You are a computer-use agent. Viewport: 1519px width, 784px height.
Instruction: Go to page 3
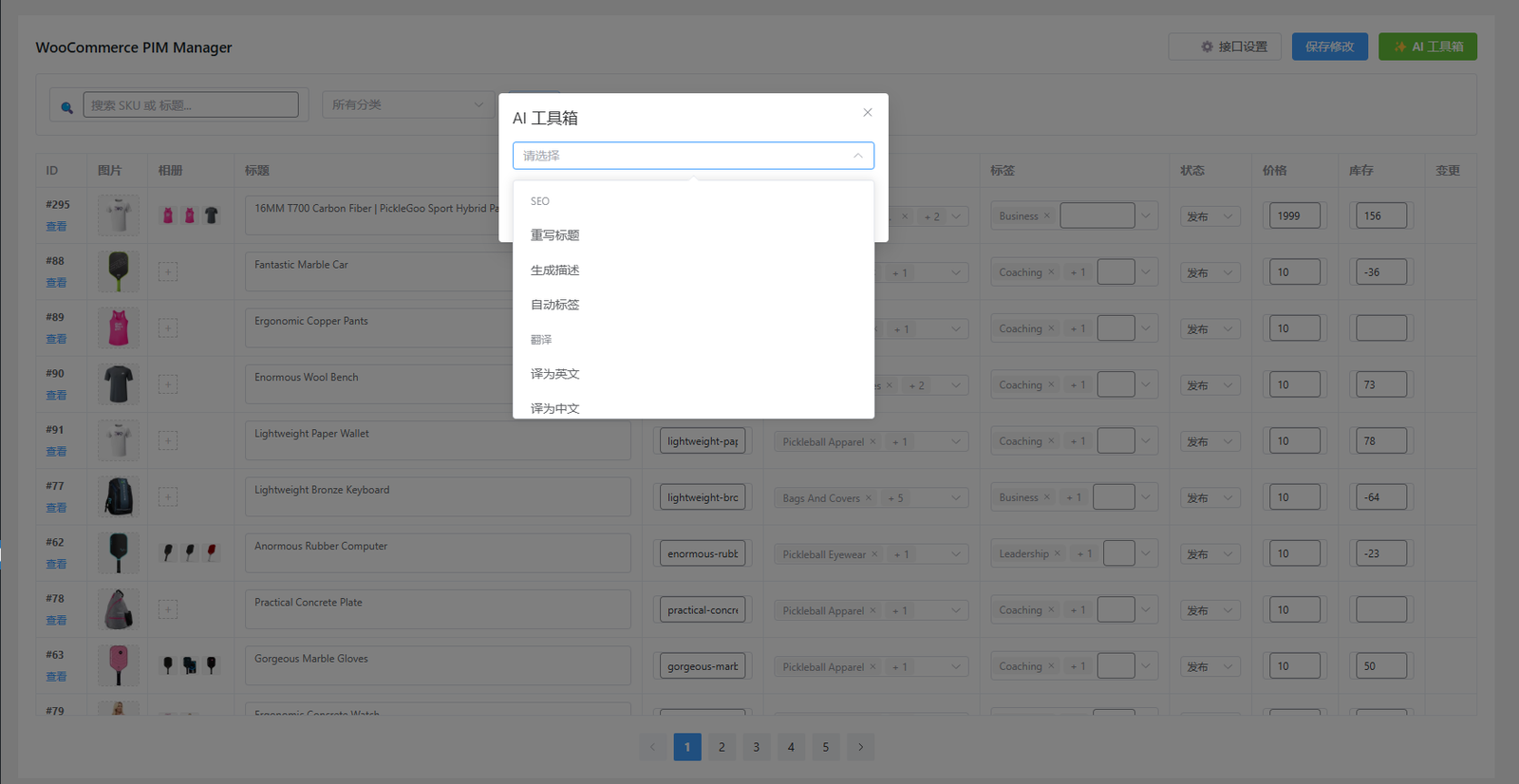[x=756, y=747]
